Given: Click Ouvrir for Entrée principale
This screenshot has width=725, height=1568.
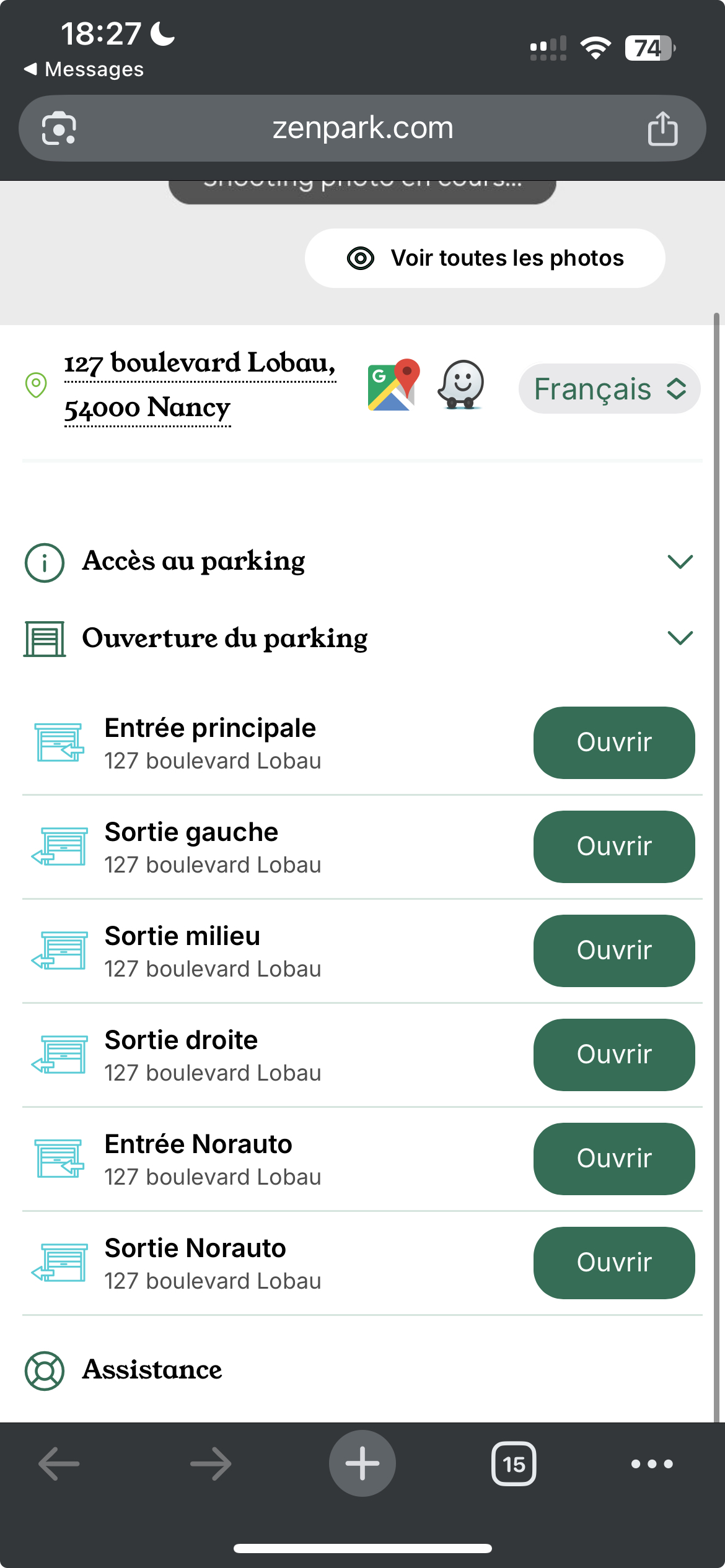Looking at the screenshot, I should tap(613, 743).
